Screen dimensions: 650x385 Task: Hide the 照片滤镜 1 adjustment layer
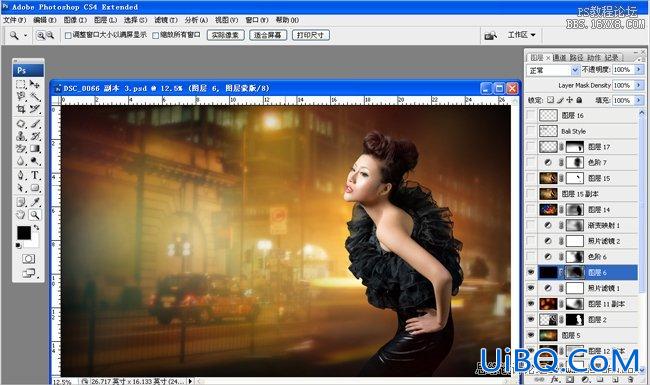pos(531,288)
